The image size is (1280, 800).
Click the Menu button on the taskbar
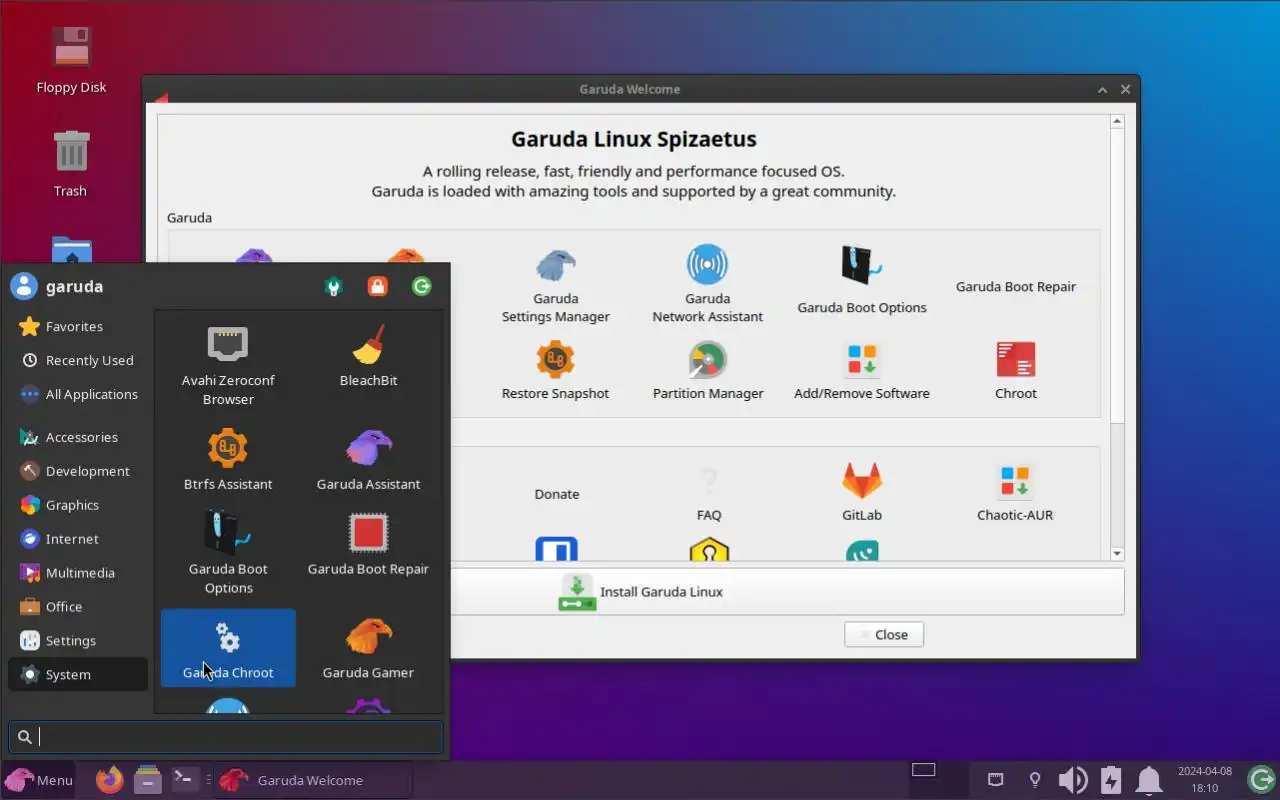pos(40,780)
